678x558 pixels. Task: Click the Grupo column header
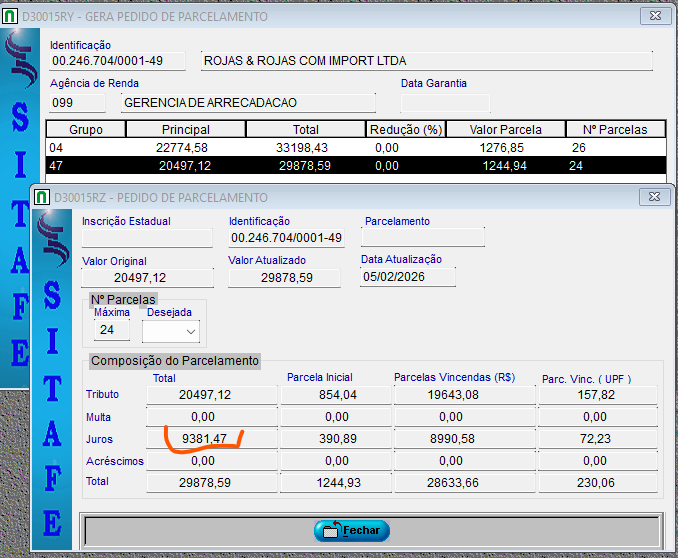pyautogui.click(x=86, y=129)
